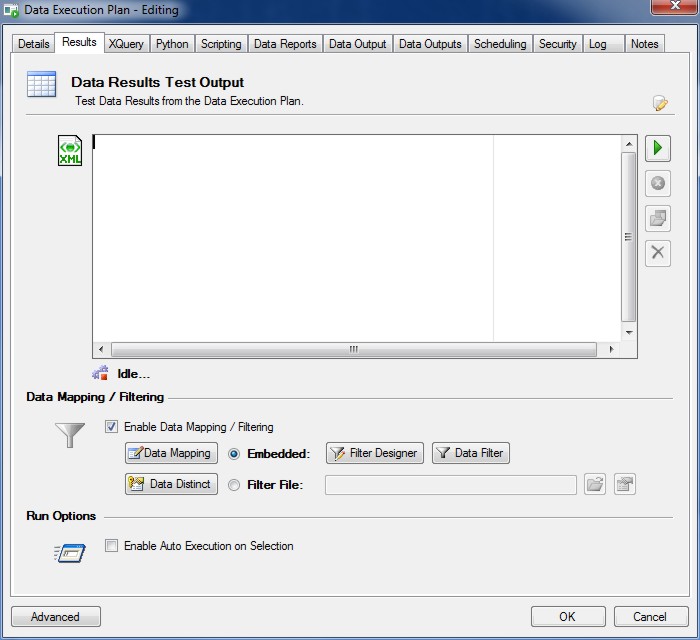Select the Filter File radio button
The width and height of the screenshot is (700, 640).
pos(234,485)
